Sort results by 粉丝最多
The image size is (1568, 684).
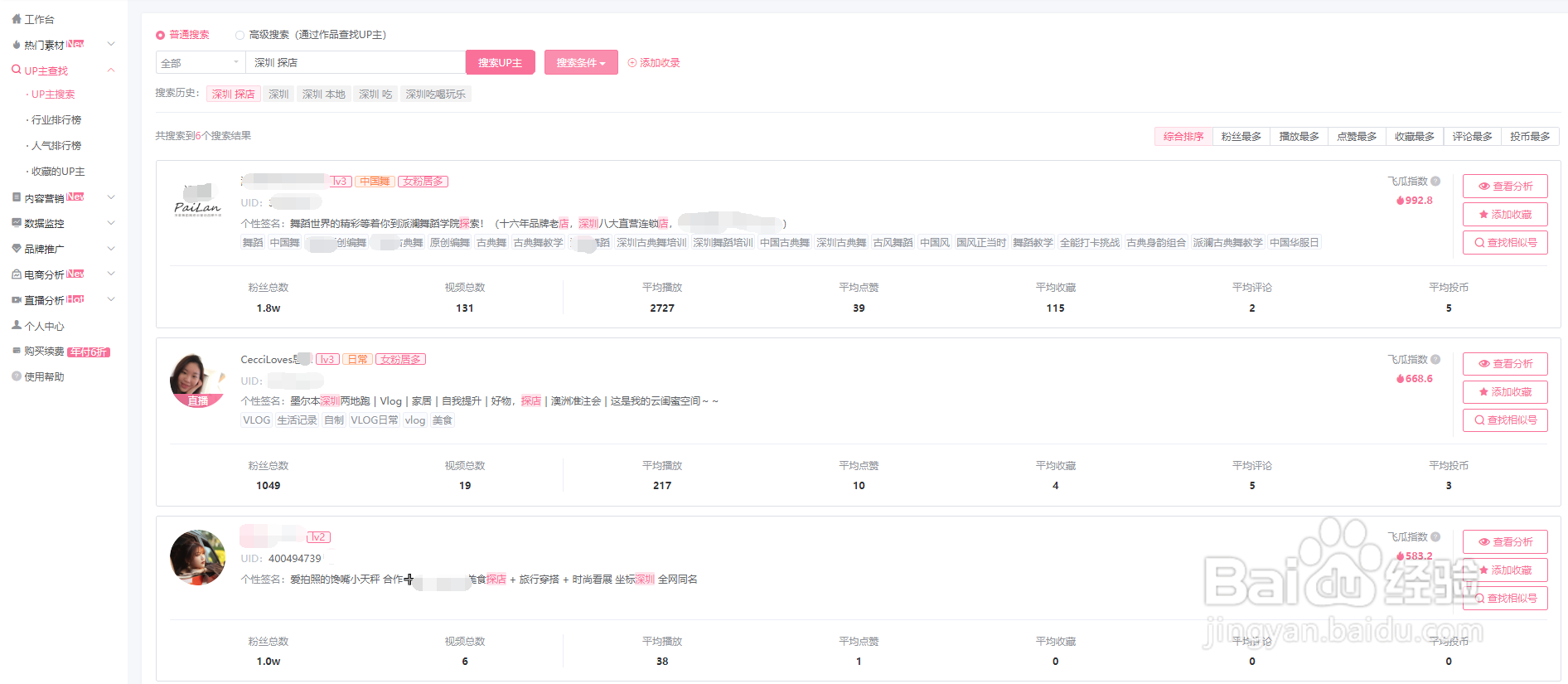(x=1241, y=136)
